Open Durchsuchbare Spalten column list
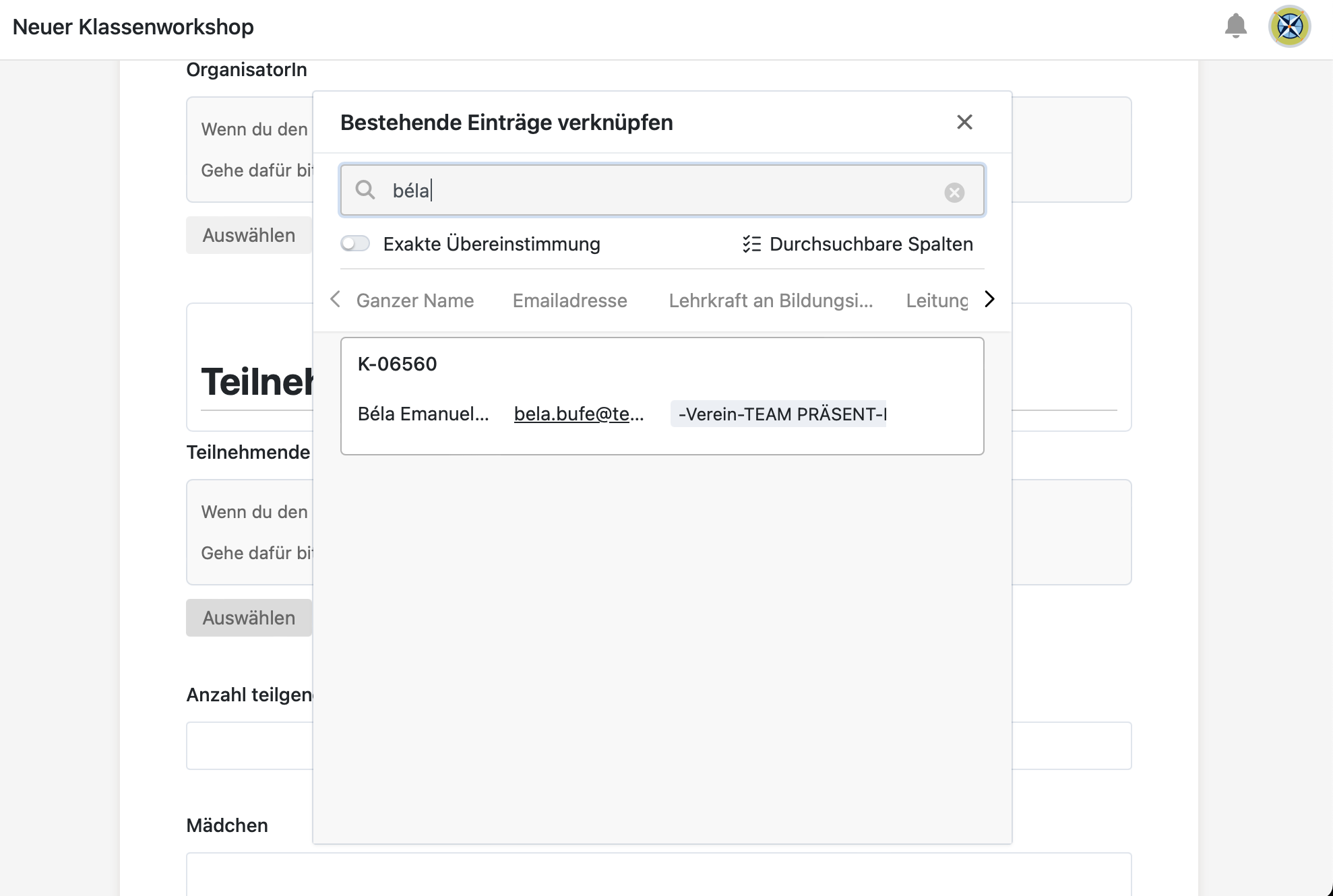This screenshot has width=1333, height=896. [857, 244]
